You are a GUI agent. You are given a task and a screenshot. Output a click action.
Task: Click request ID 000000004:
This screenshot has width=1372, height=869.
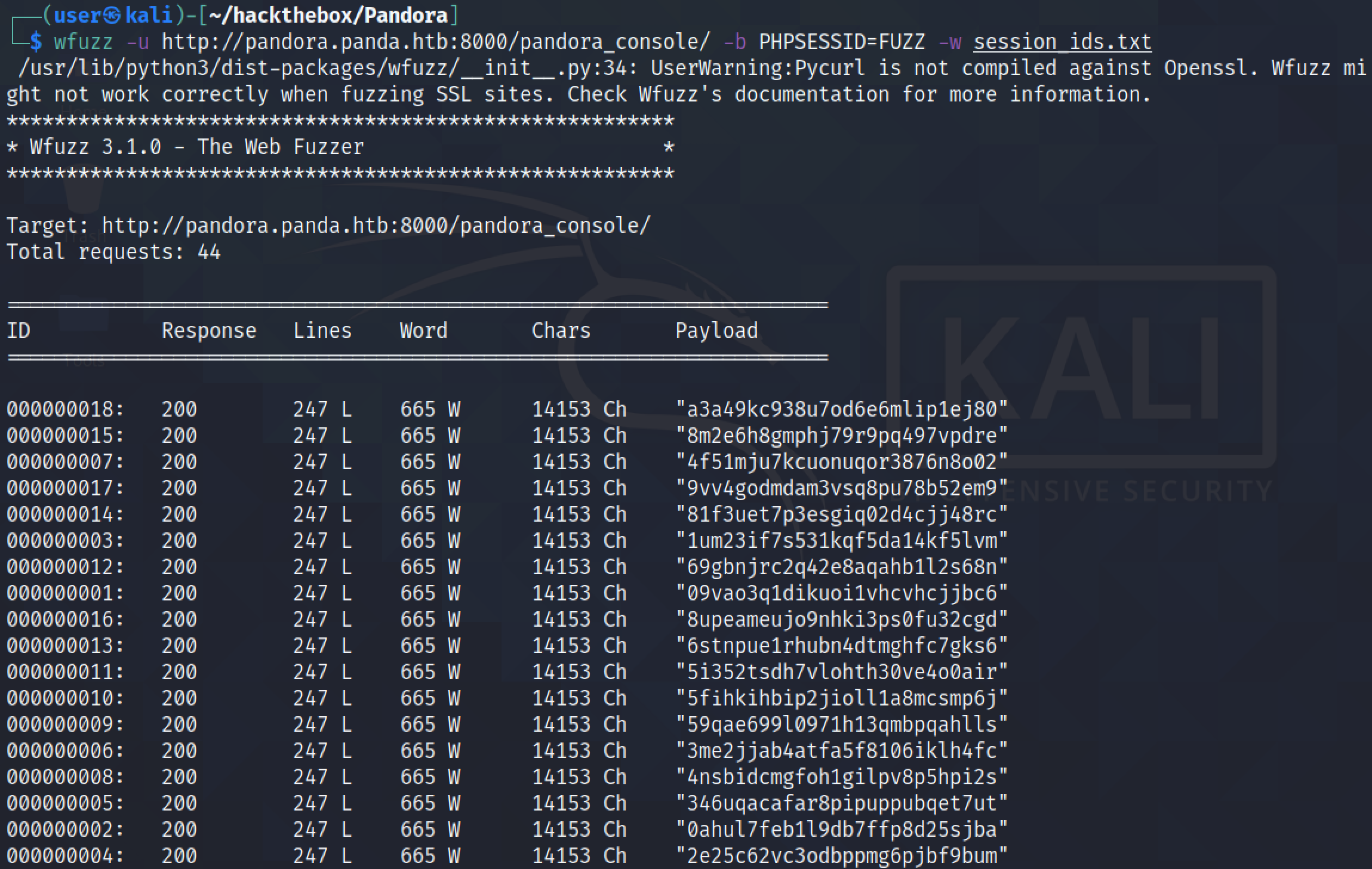66,856
